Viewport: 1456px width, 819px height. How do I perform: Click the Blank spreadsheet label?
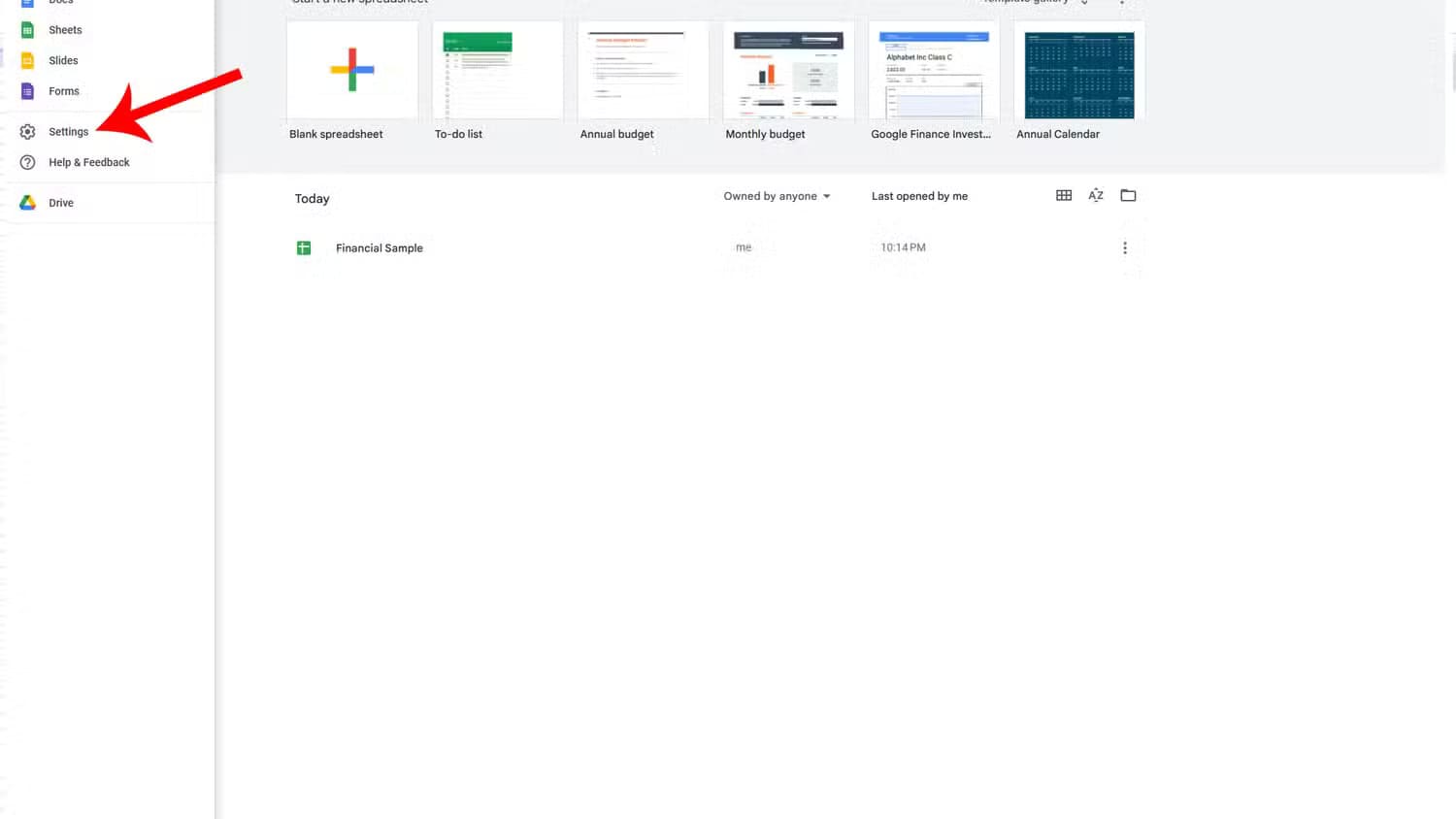click(336, 134)
